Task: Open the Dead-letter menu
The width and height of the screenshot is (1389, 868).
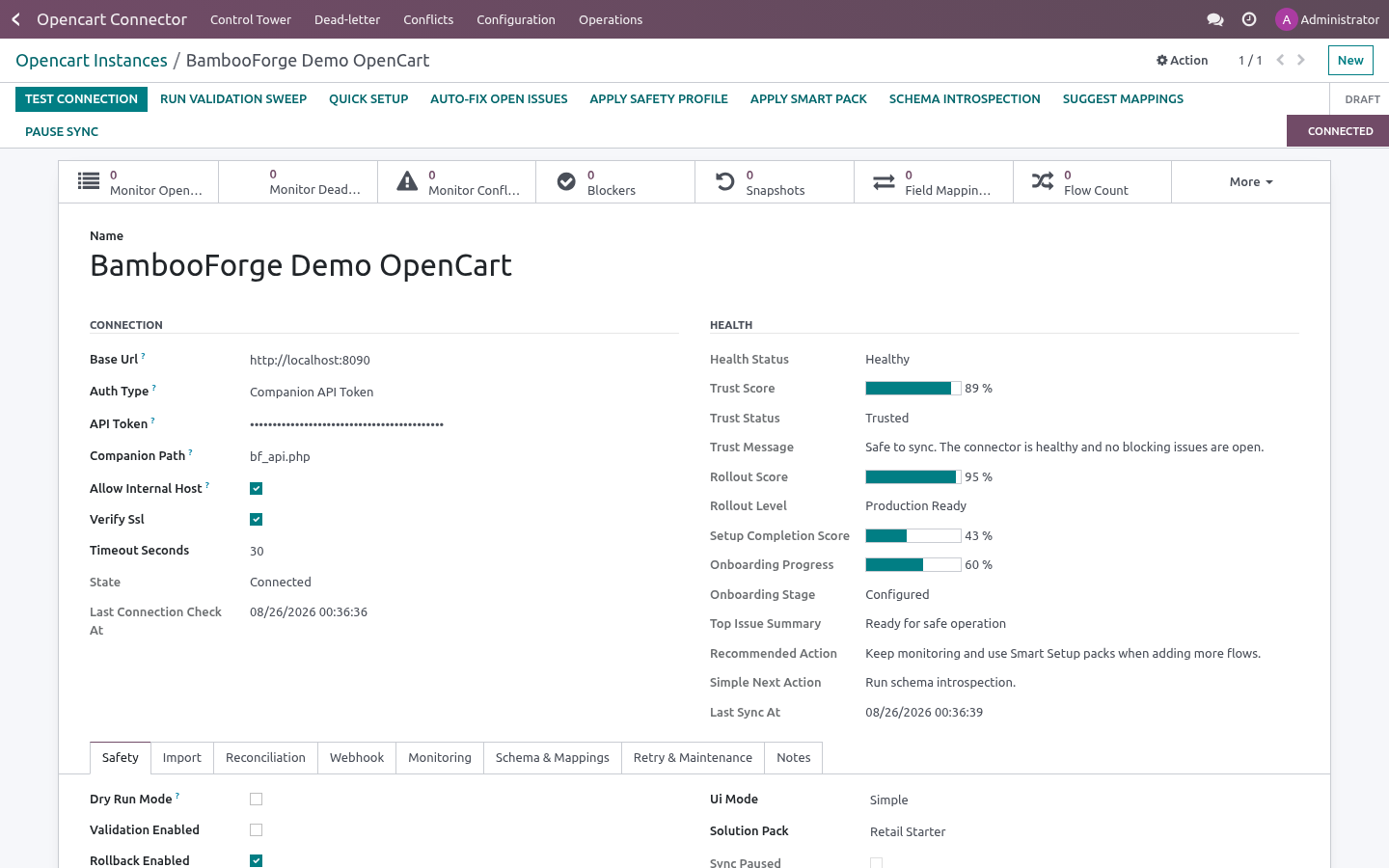Action: (347, 19)
